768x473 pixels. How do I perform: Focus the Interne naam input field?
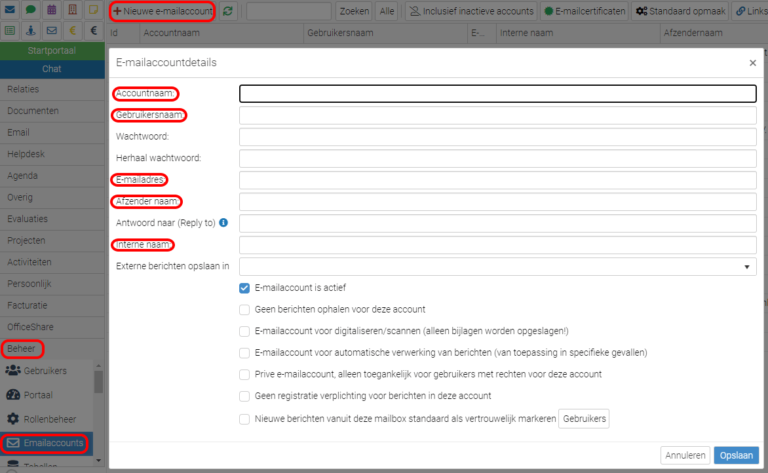click(498, 244)
